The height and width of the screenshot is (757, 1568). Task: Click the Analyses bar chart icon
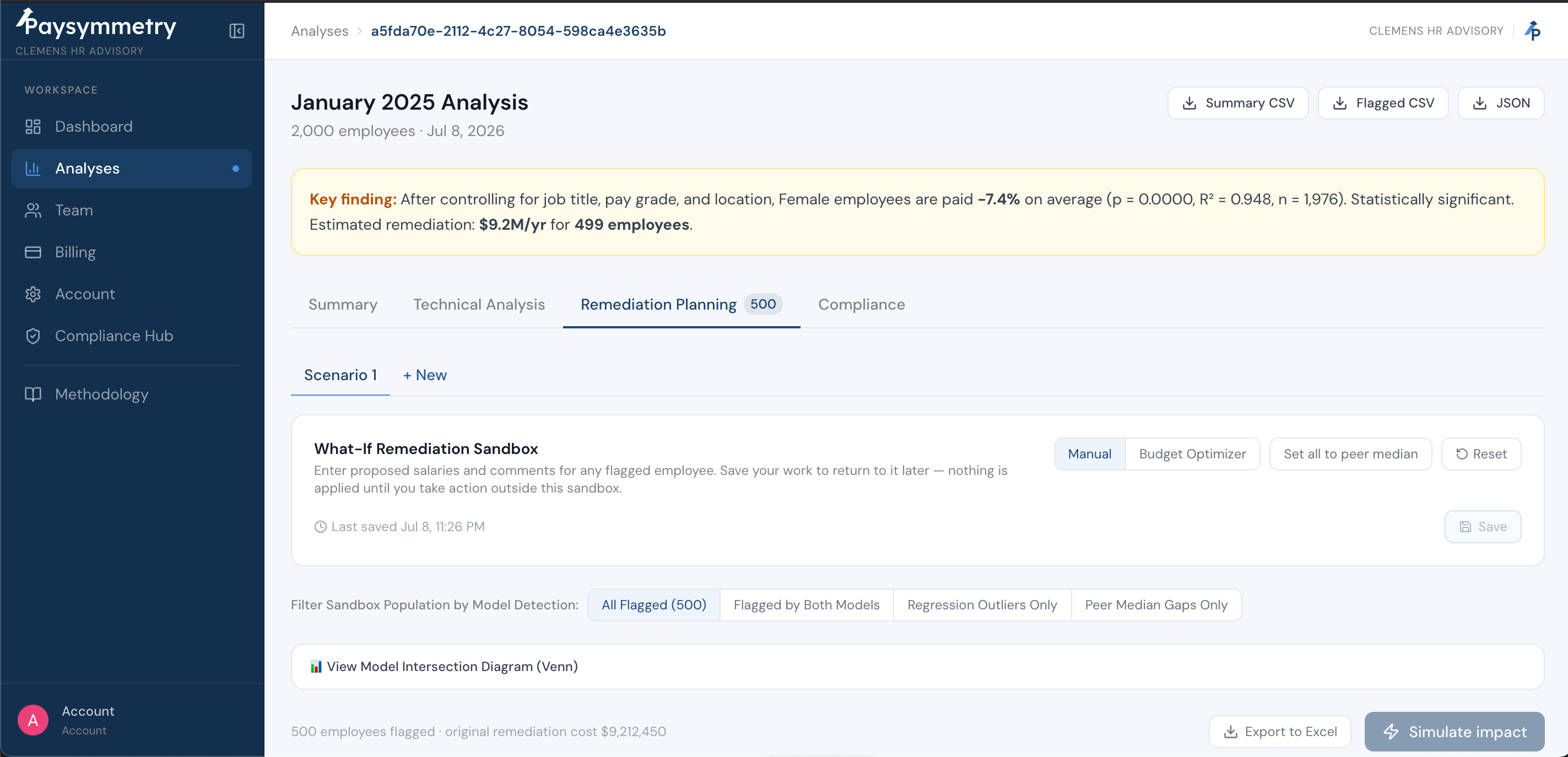click(x=33, y=169)
